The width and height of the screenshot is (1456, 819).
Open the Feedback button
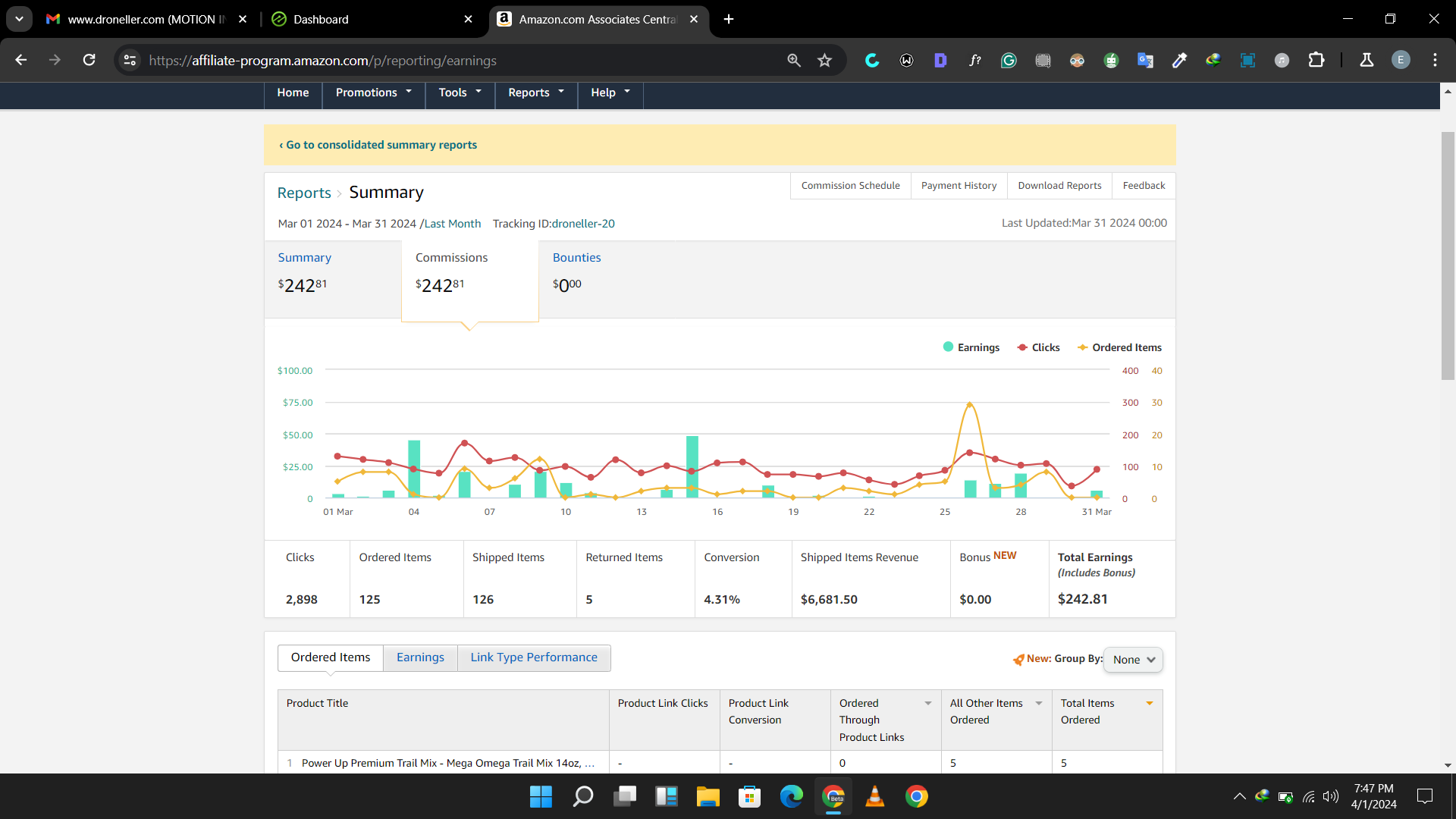1144,186
